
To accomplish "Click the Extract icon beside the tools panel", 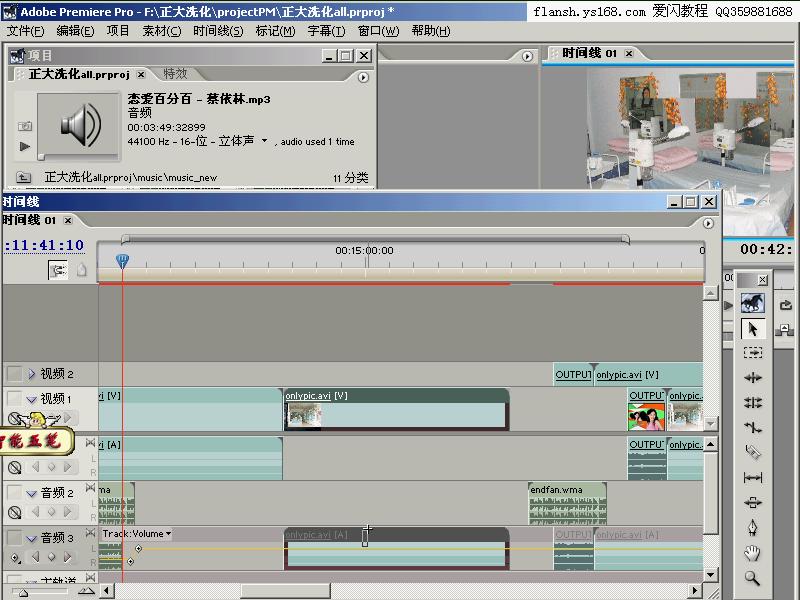I will point(785,330).
